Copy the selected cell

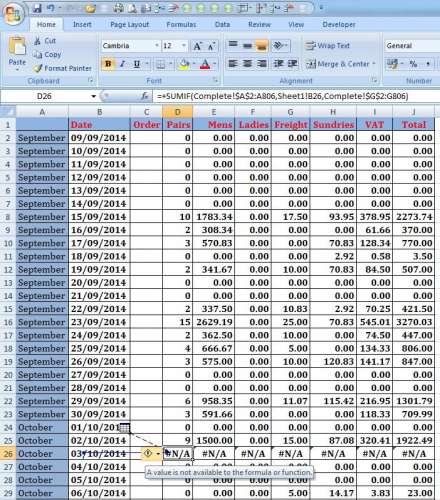click(x=47, y=54)
